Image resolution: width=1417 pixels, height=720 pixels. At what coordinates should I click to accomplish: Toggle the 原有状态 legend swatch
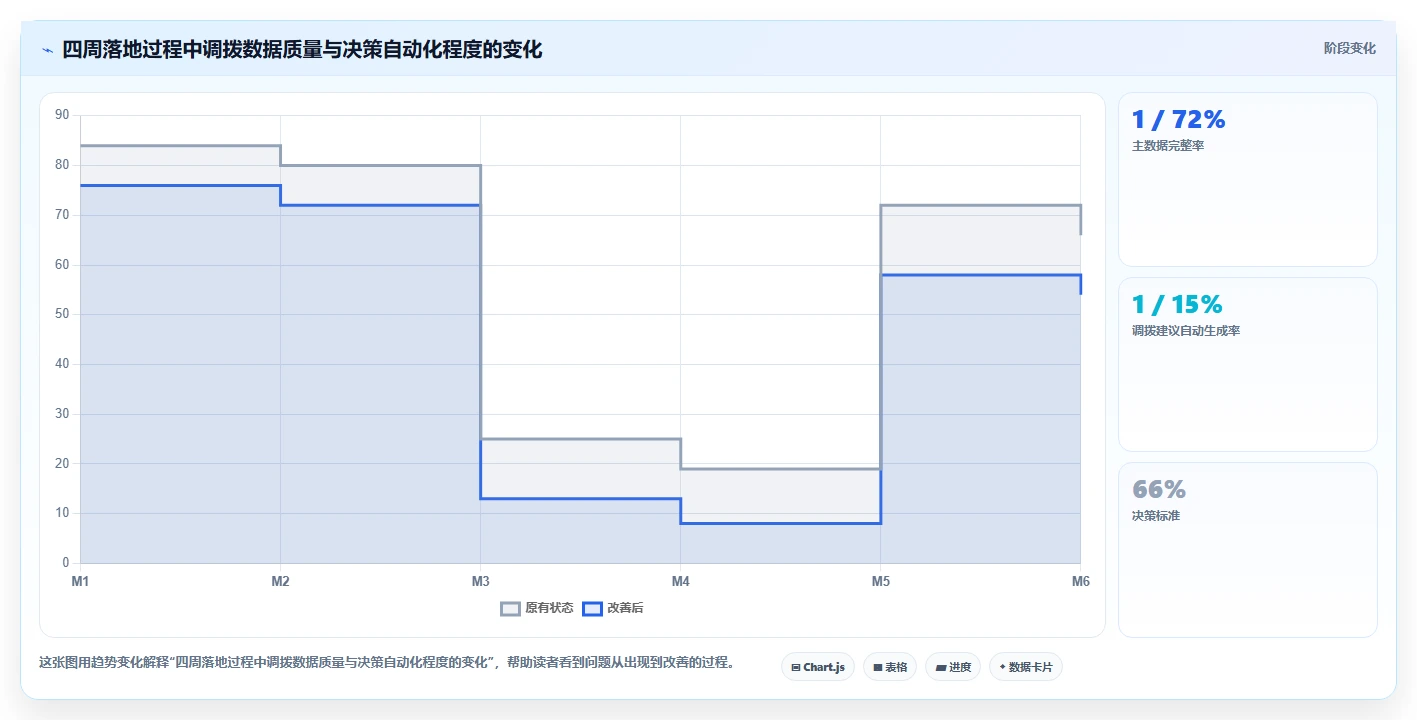click(x=510, y=608)
